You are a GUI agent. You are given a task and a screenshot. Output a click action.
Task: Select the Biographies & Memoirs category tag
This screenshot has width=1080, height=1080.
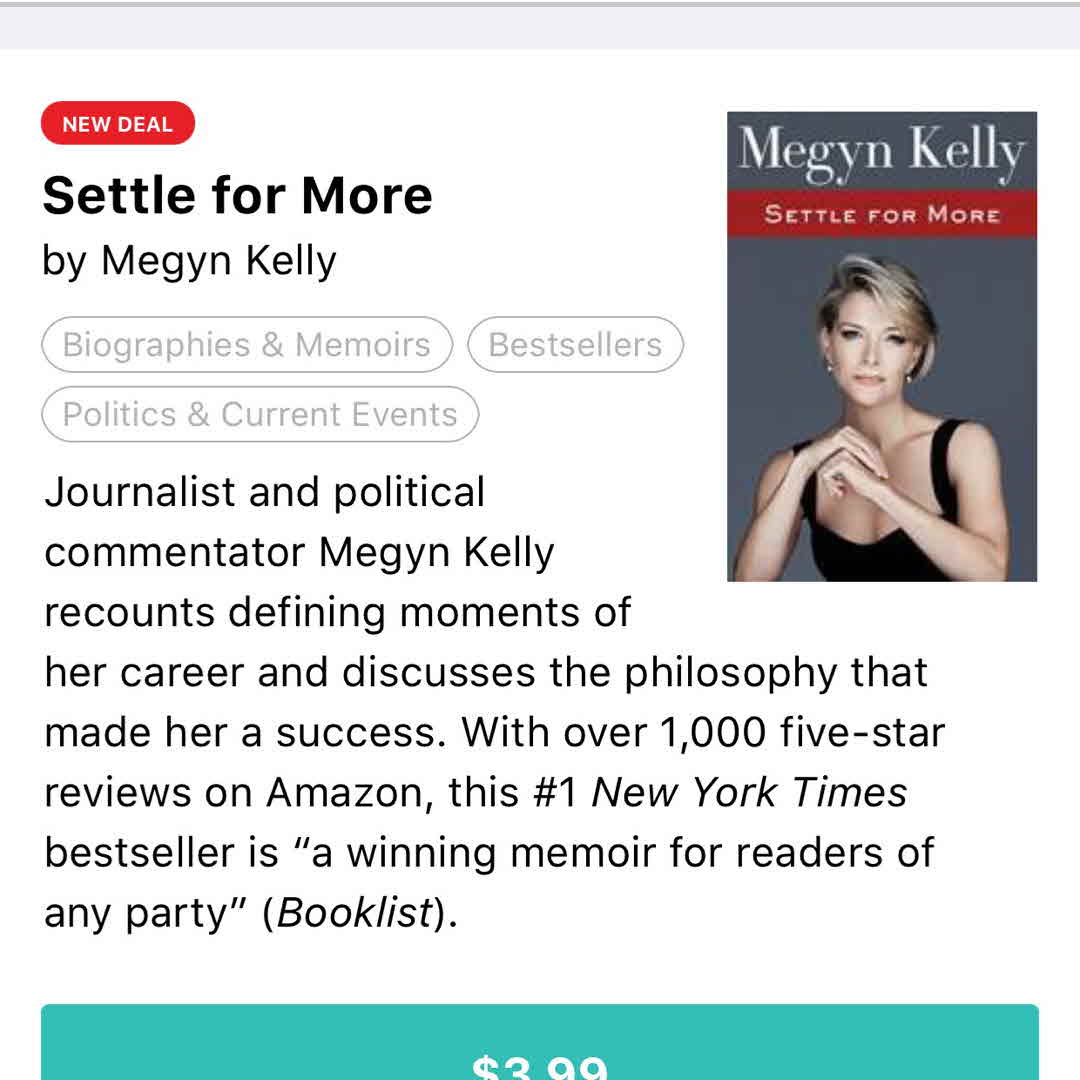click(x=246, y=345)
